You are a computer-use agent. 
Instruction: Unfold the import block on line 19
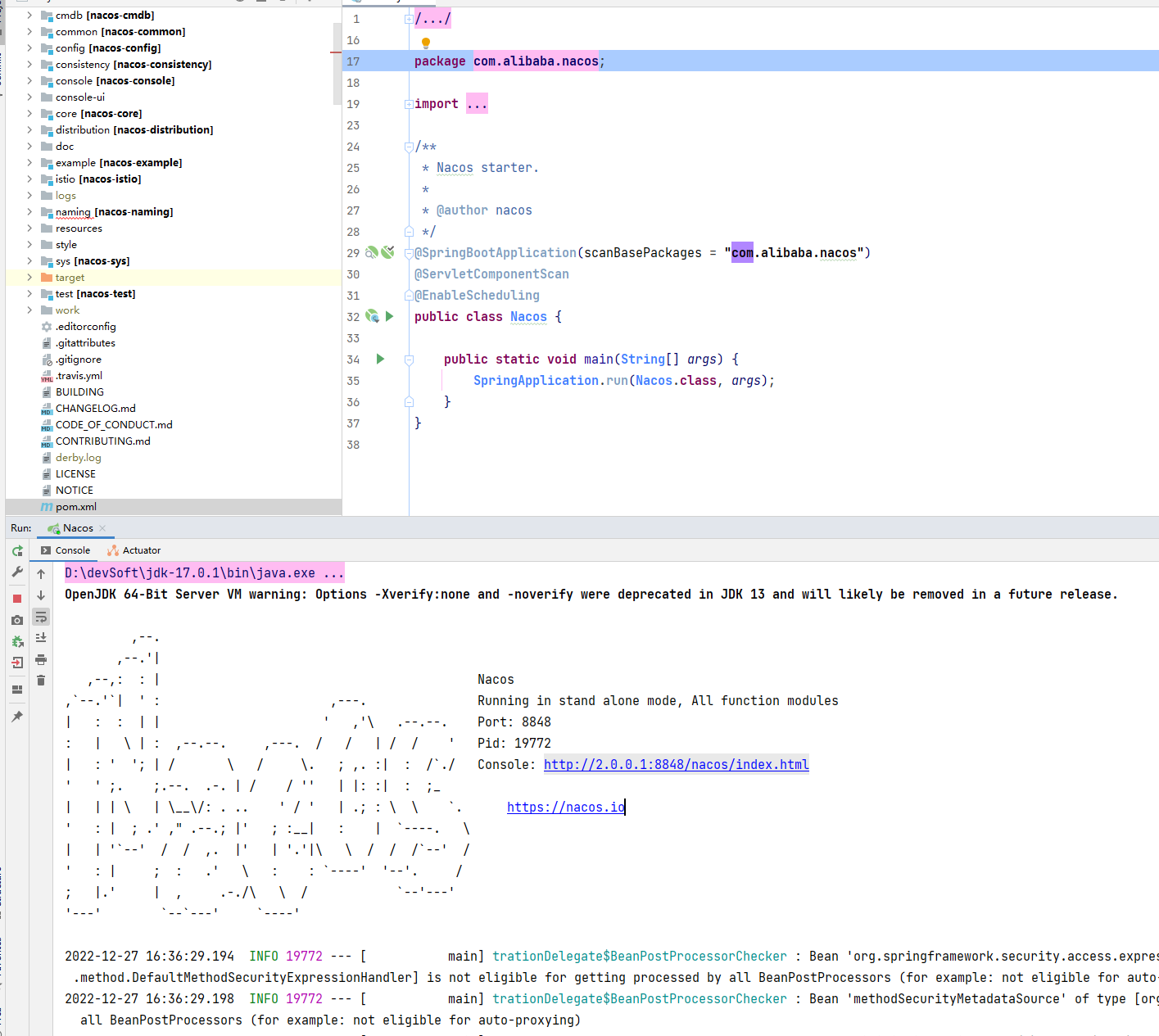pyautogui.click(x=409, y=104)
